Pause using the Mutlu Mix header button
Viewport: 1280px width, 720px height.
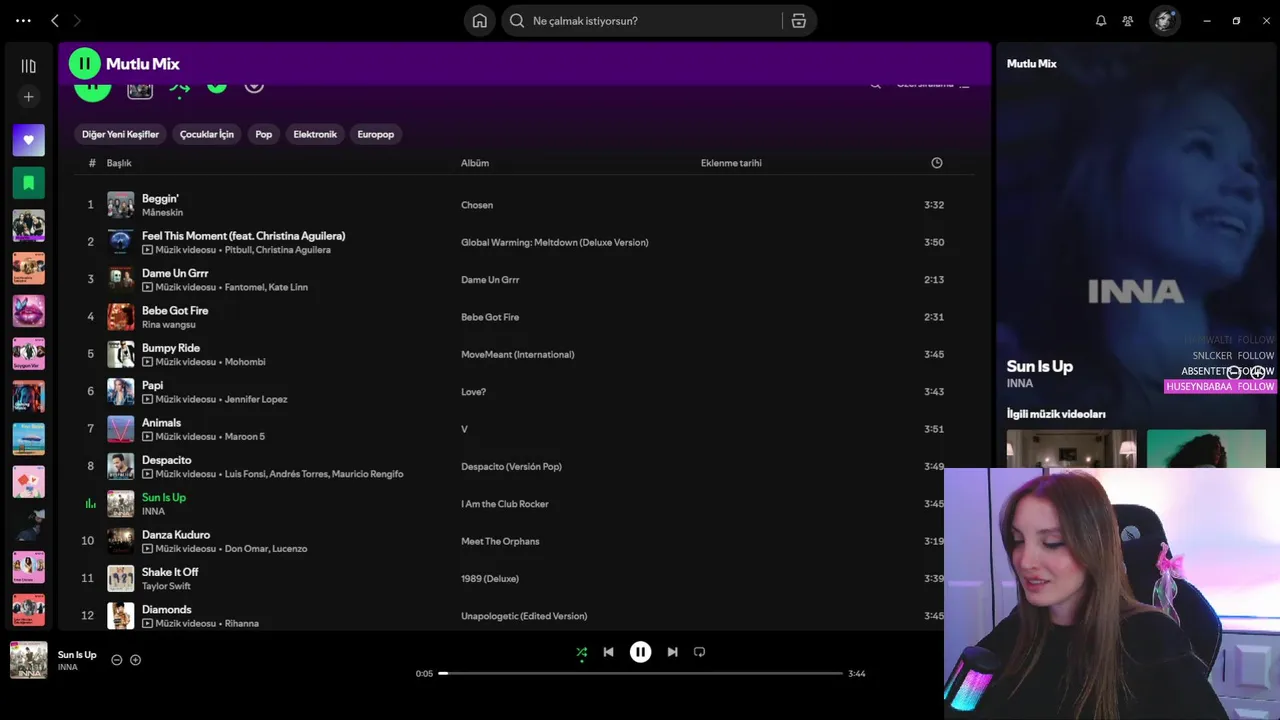pyautogui.click(x=84, y=64)
